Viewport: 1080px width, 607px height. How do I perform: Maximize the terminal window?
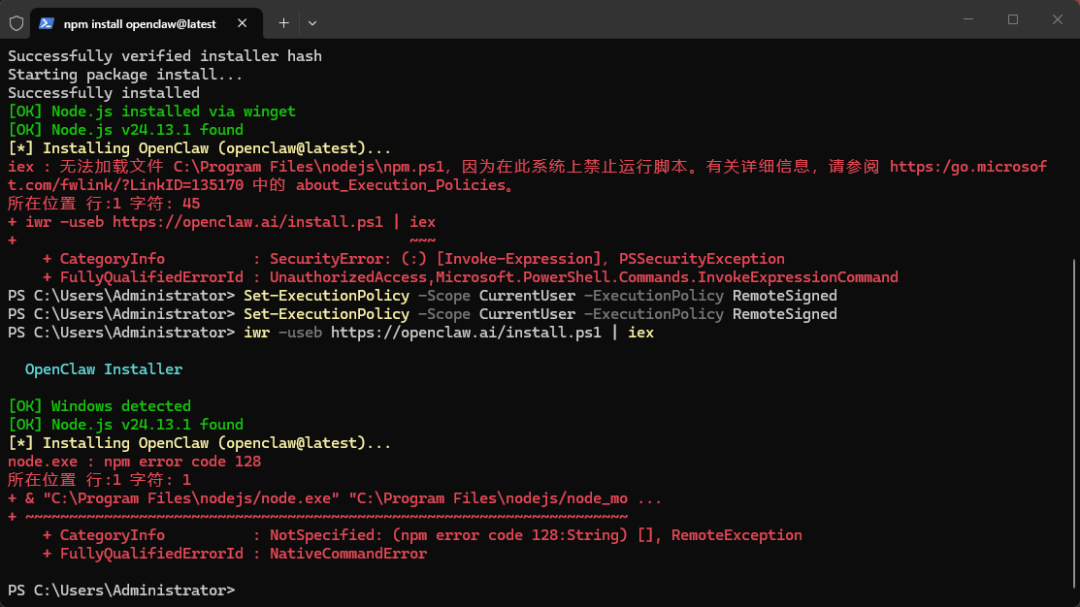1012,19
